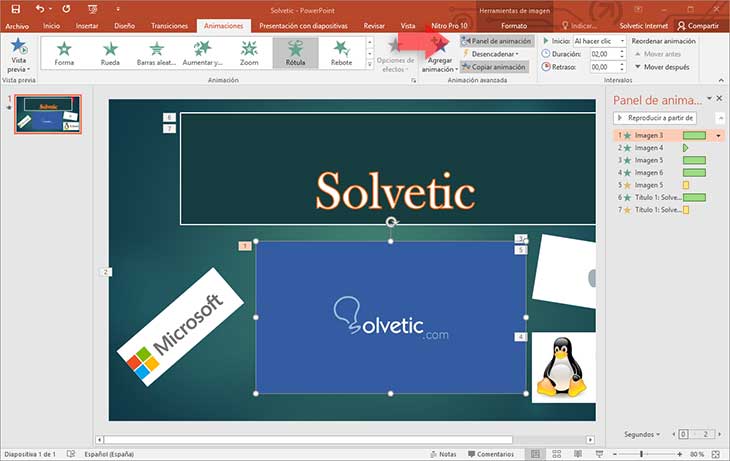Apply the Barras aleatorias animation

(x=156, y=54)
